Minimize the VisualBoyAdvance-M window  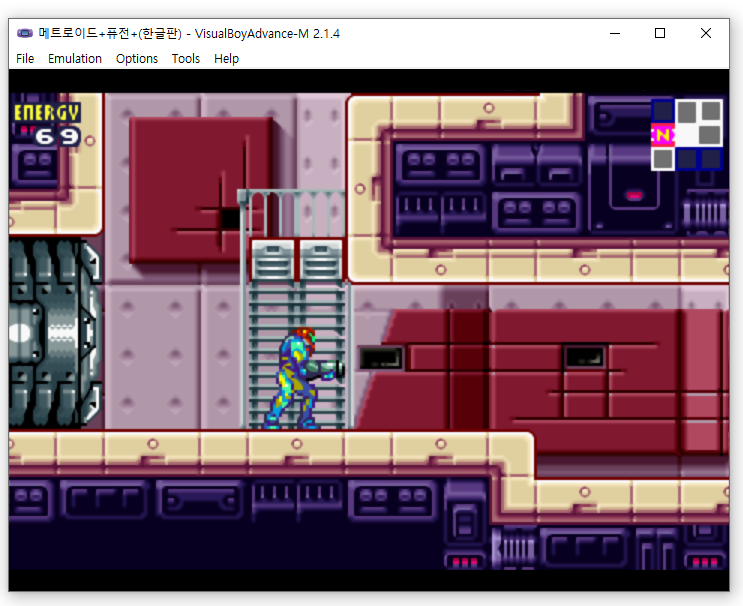click(615, 33)
